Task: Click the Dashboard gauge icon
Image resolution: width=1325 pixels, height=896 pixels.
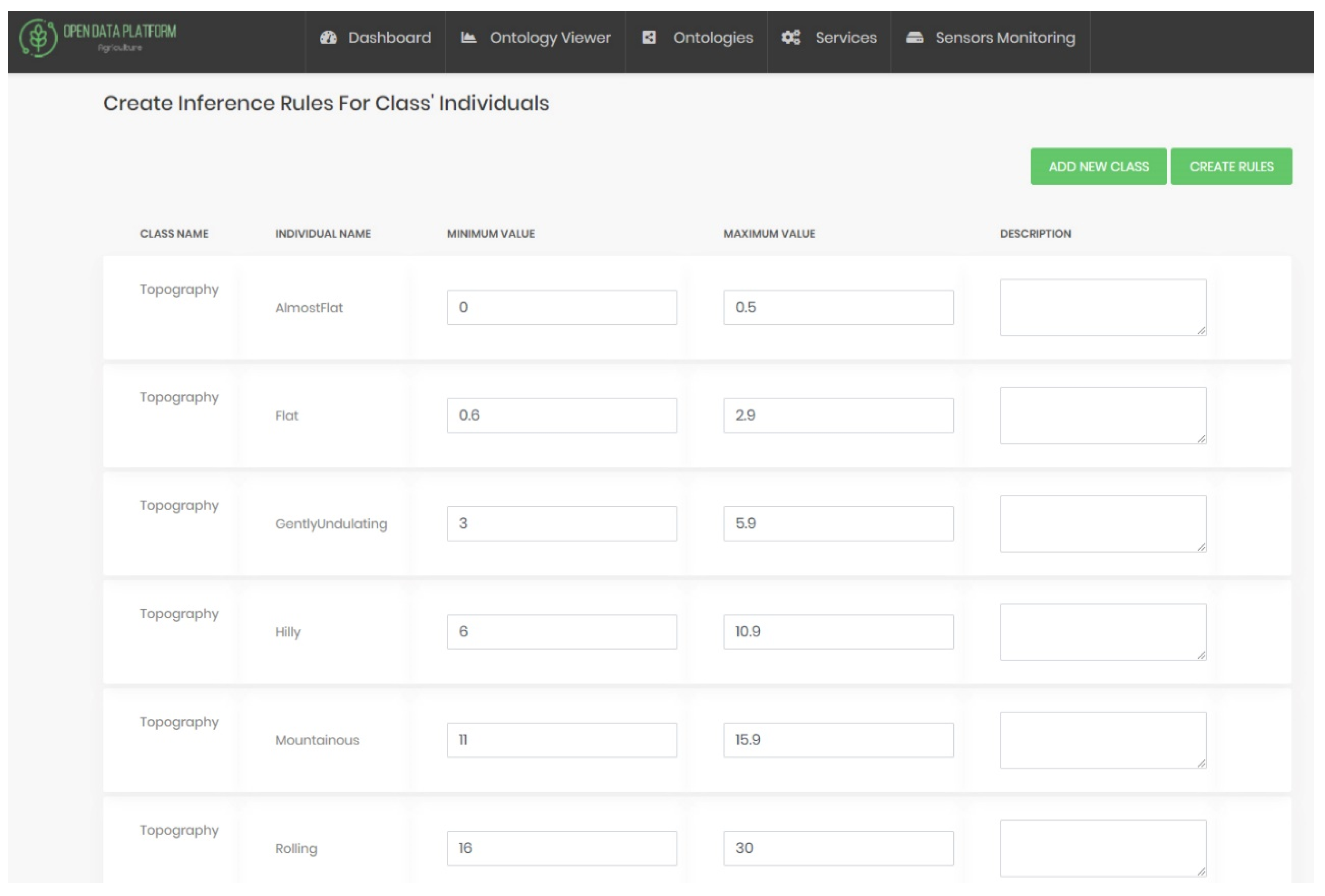Action: (328, 38)
